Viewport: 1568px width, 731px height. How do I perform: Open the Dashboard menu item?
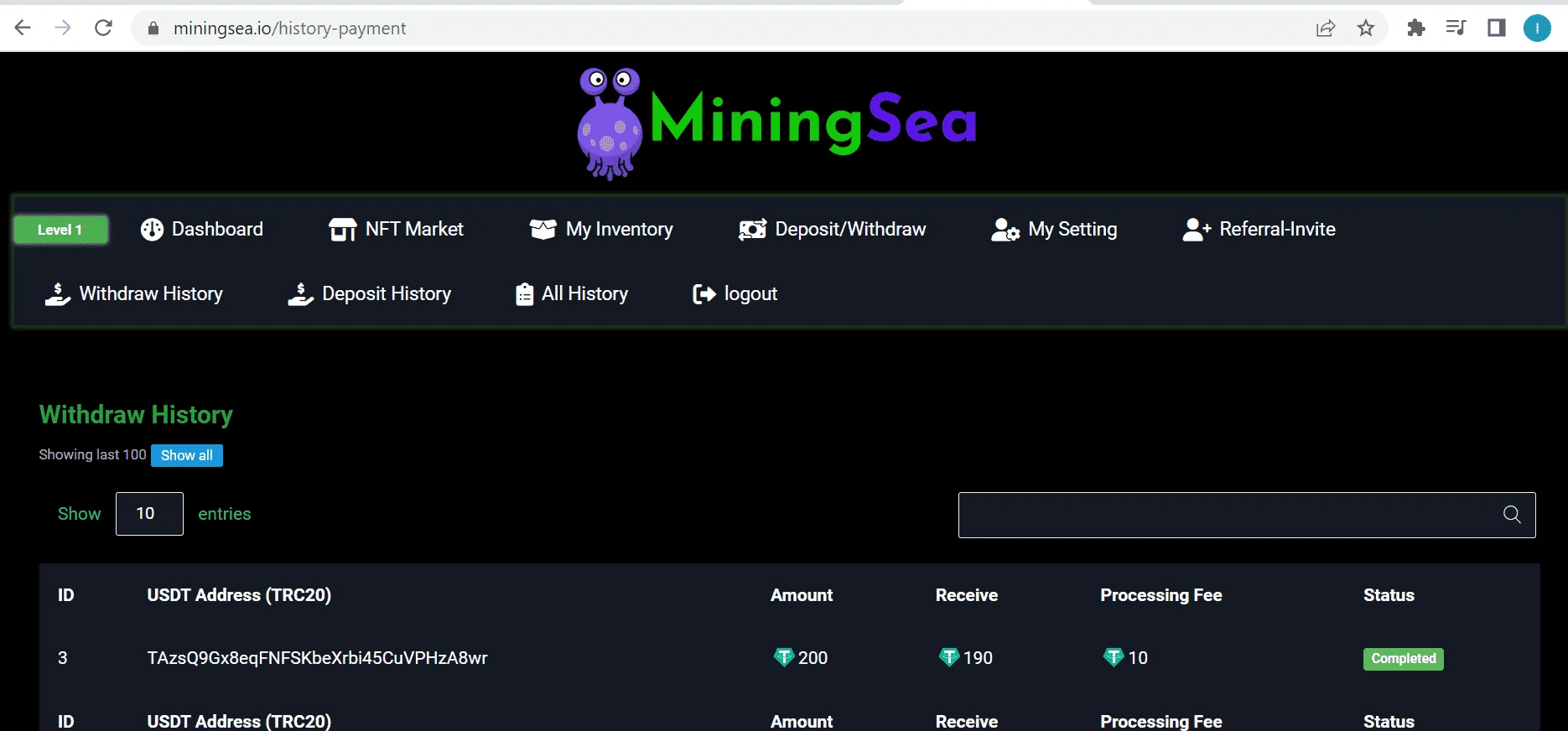tap(202, 230)
